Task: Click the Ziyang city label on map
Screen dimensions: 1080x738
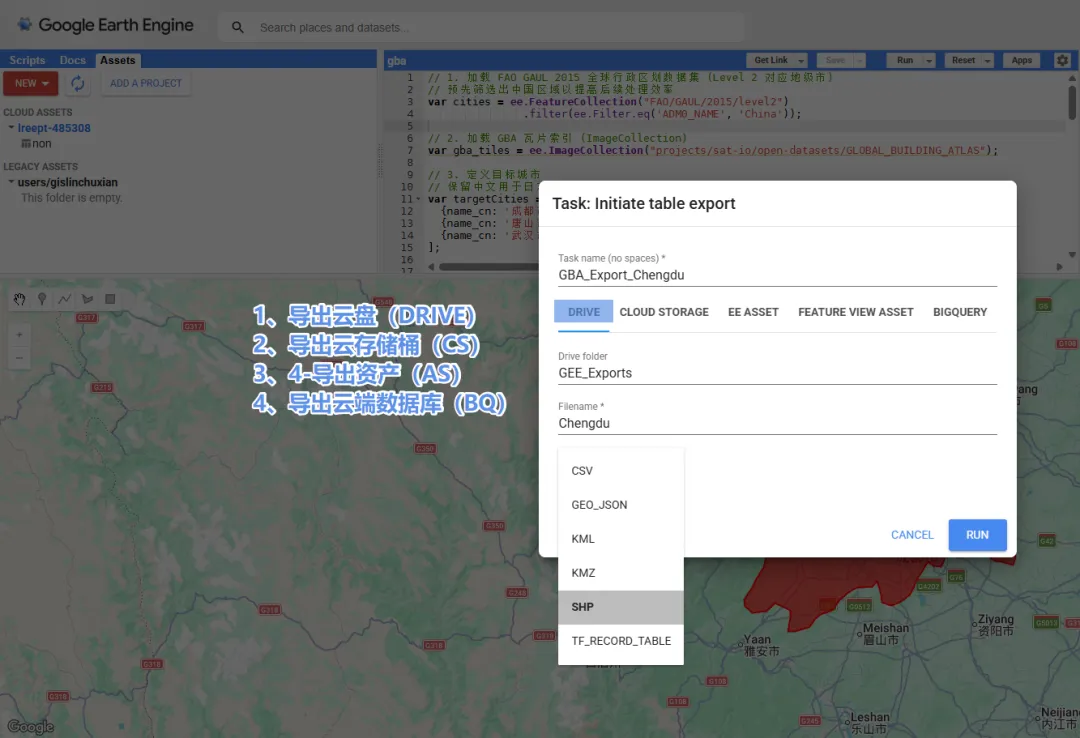Action: tap(996, 625)
